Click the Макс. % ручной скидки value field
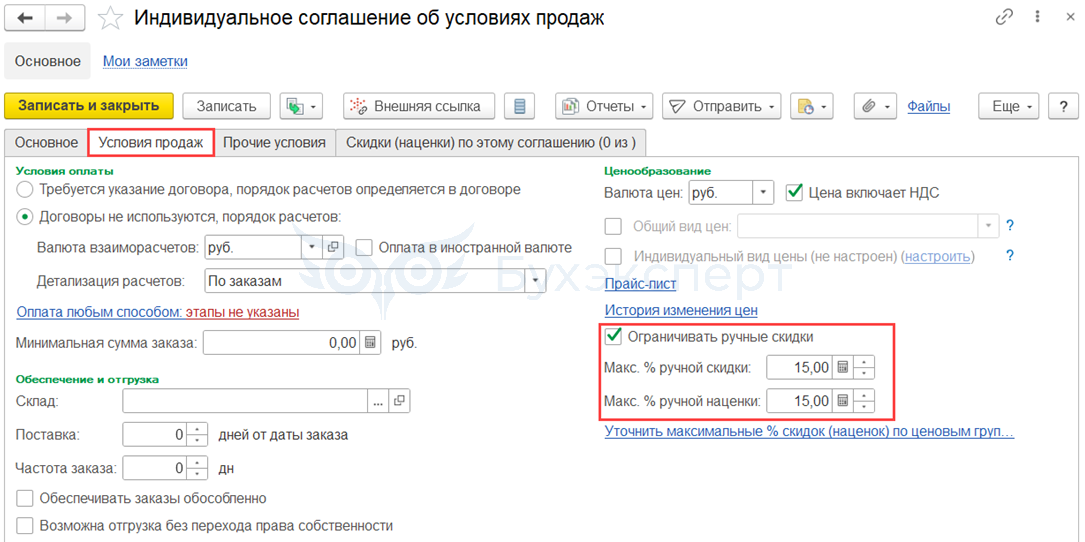This screenshot has height=542, width=1085. (x=799, y=367)
